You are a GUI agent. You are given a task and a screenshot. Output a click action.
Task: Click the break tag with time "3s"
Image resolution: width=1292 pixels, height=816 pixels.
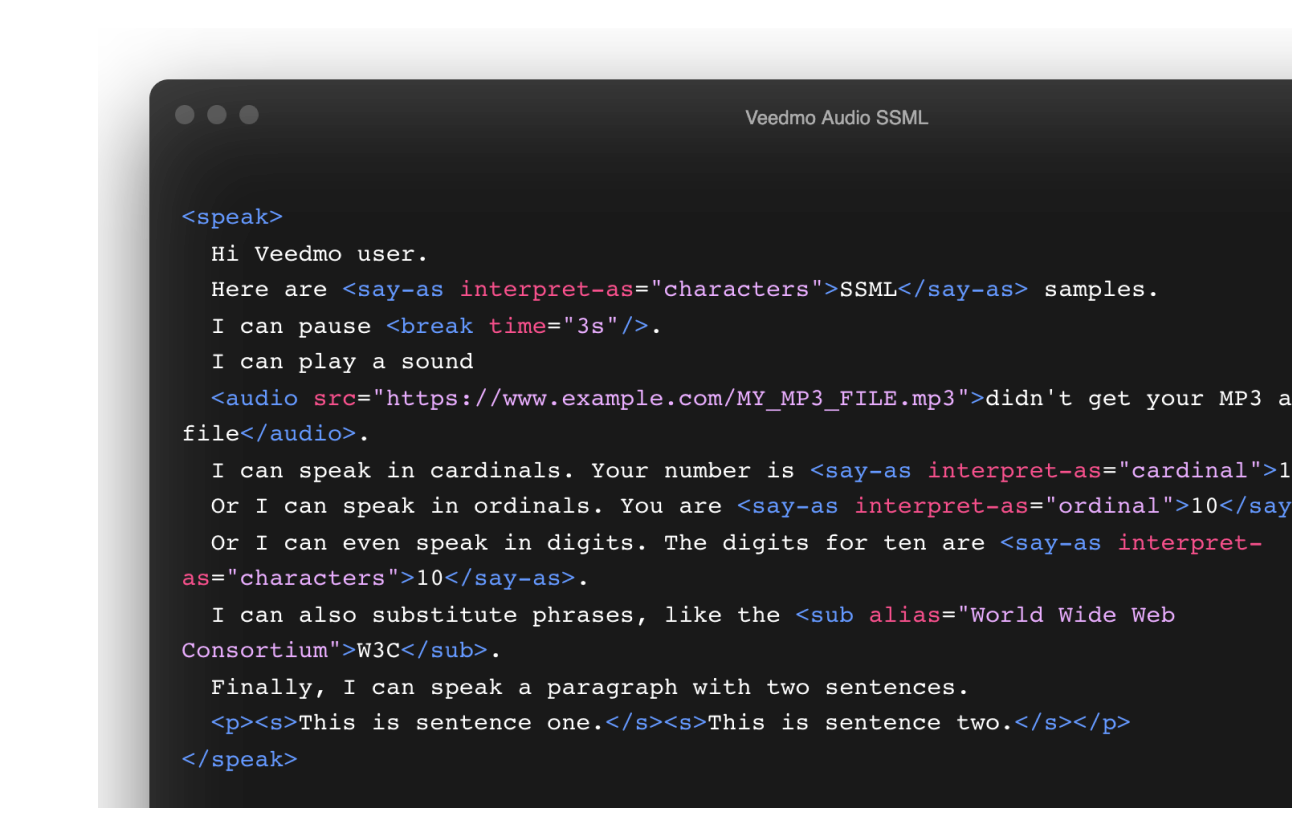[517, 326]
